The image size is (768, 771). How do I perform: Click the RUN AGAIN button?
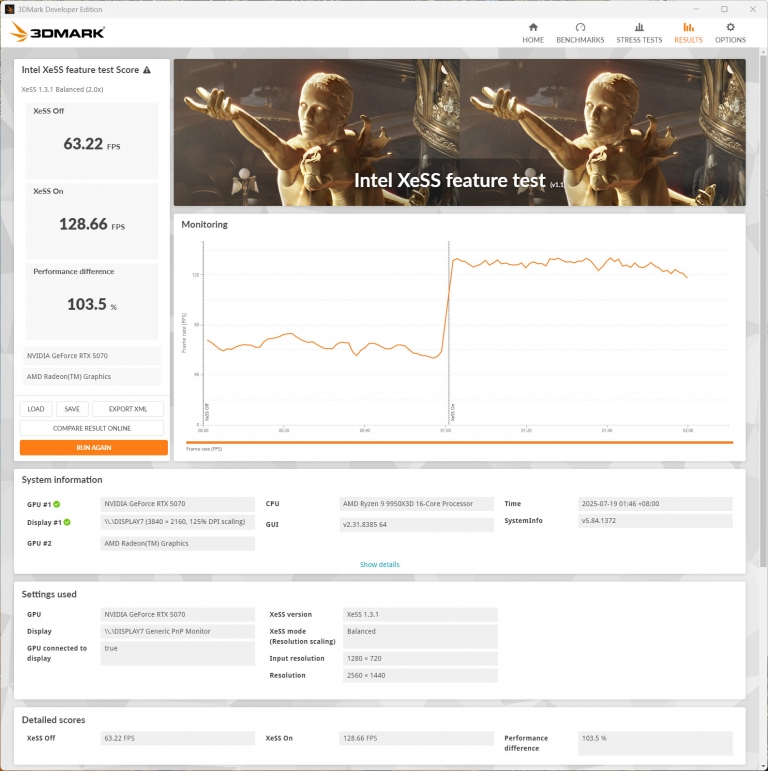pos(93,447)
